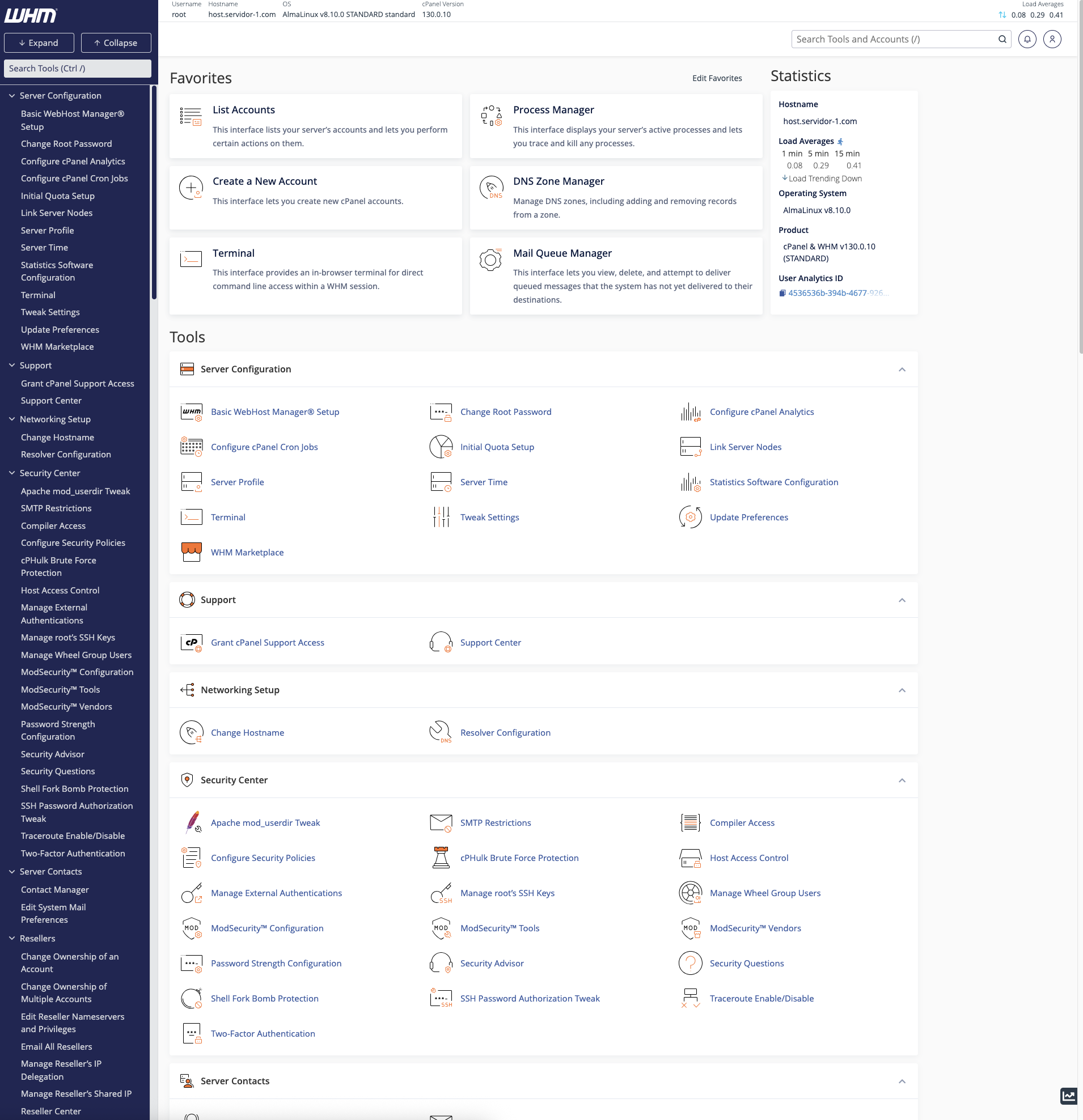This screenshot has height=1120, width=1083.
Task: Click the Collapse button
Action: [x=116, y=43]
